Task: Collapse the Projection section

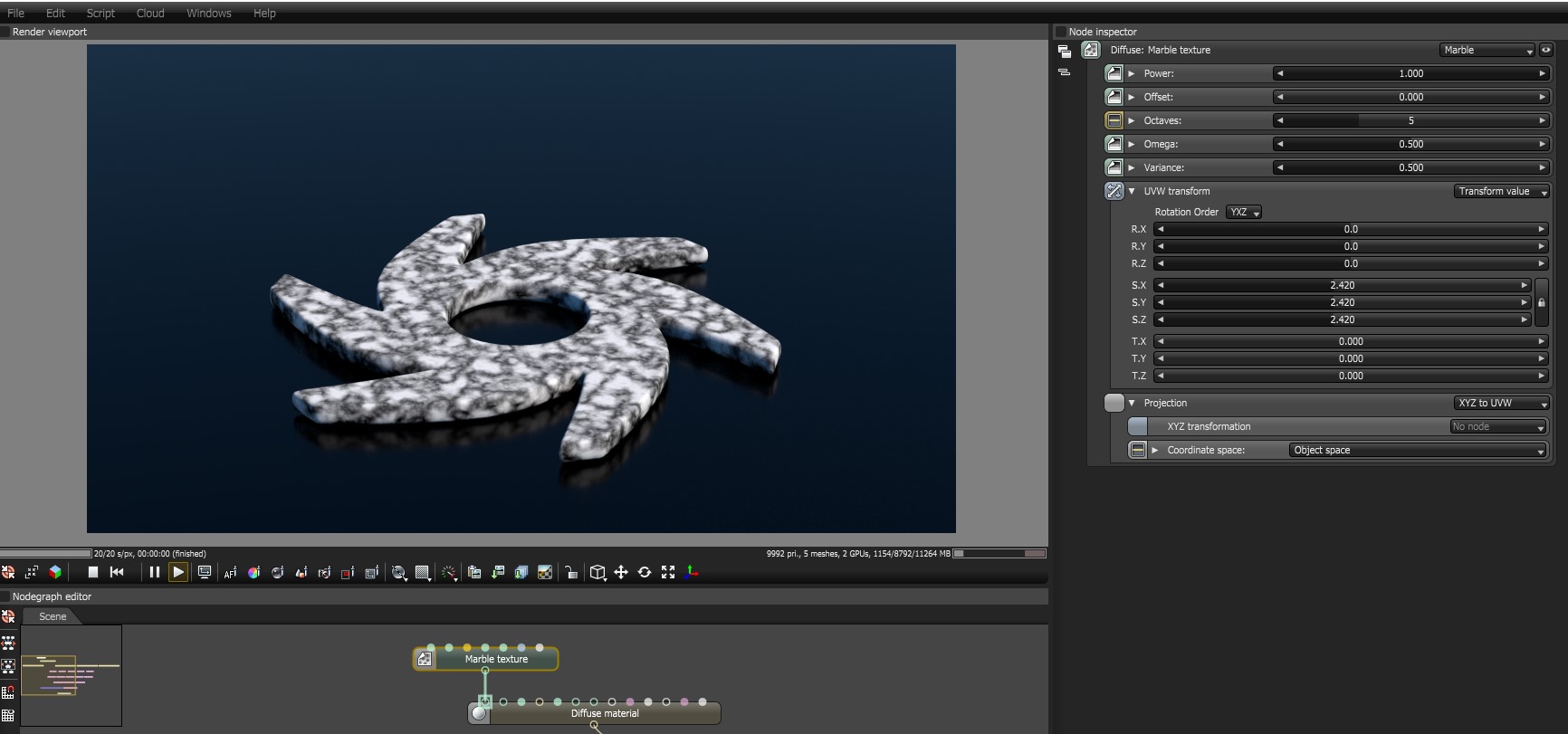Action: coord(1132,403)
